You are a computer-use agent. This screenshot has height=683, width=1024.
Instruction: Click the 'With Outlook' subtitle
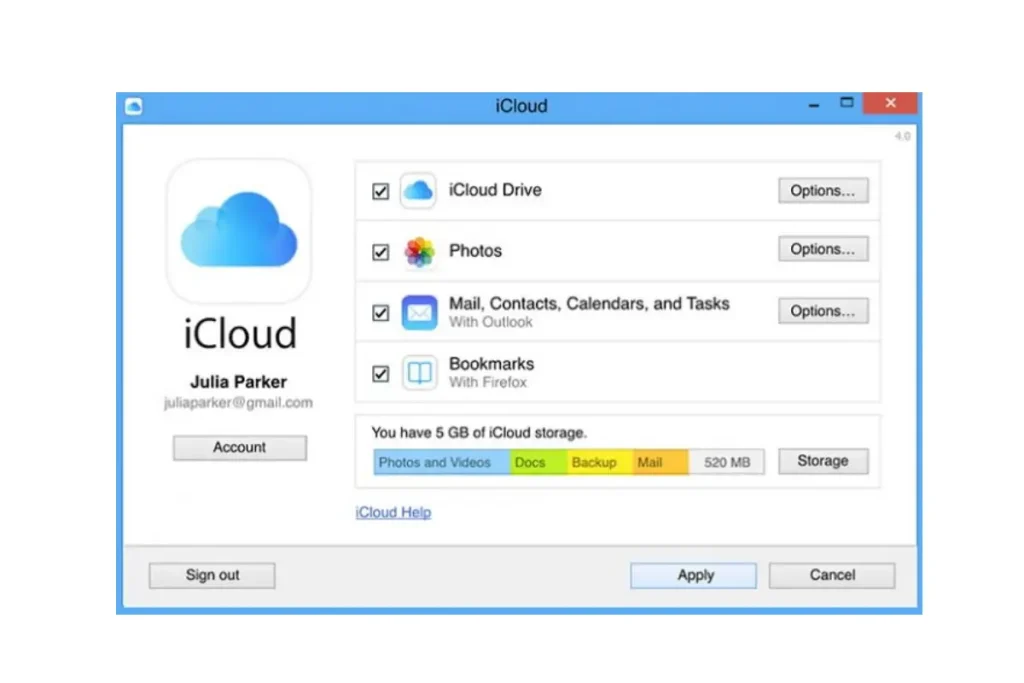coord(490,322)
